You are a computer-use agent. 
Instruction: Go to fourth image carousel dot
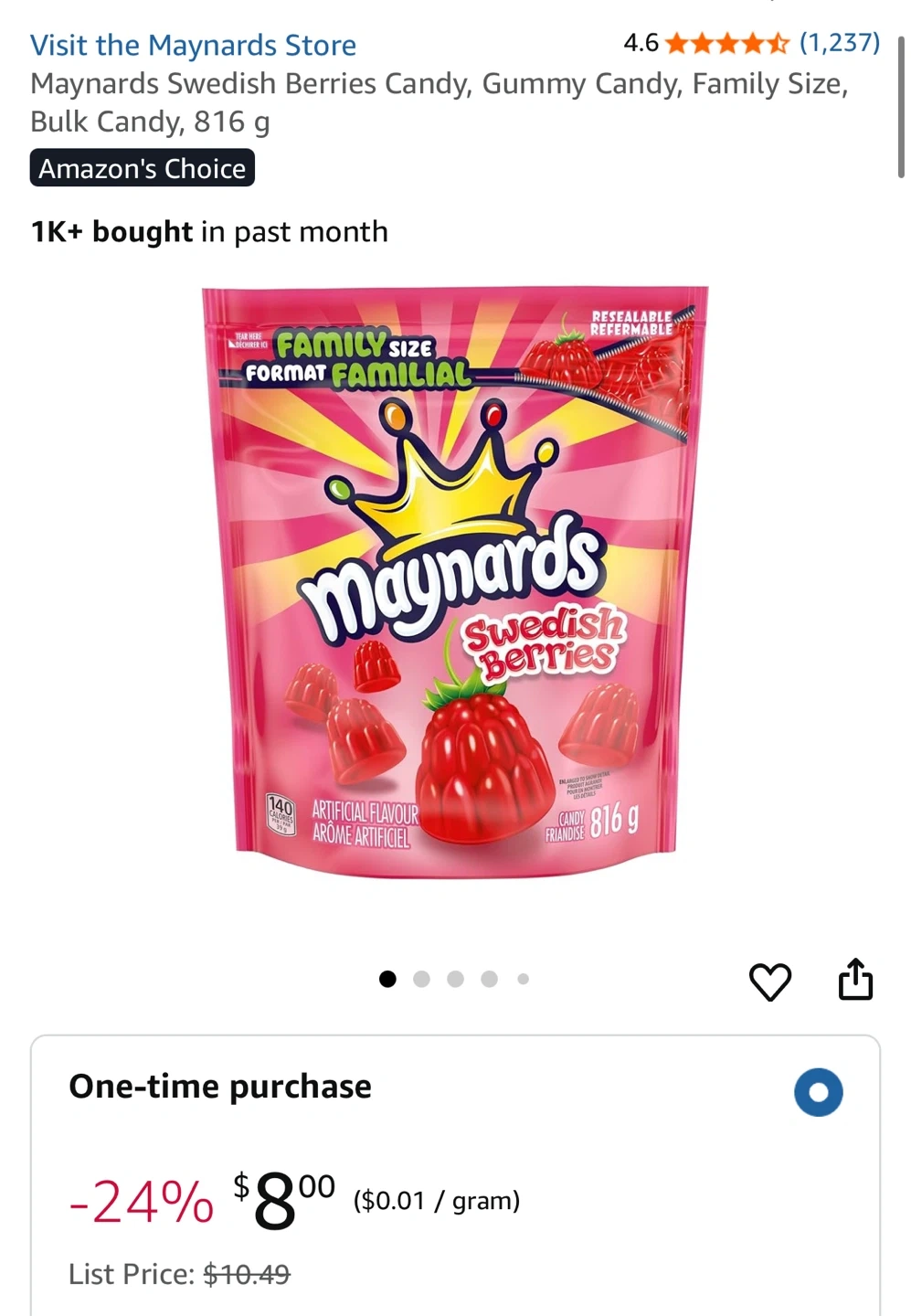pyautogui.click(x=489, y=979)
